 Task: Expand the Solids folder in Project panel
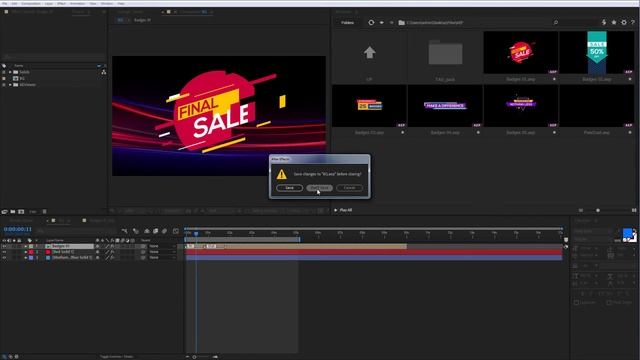(10, 72)
